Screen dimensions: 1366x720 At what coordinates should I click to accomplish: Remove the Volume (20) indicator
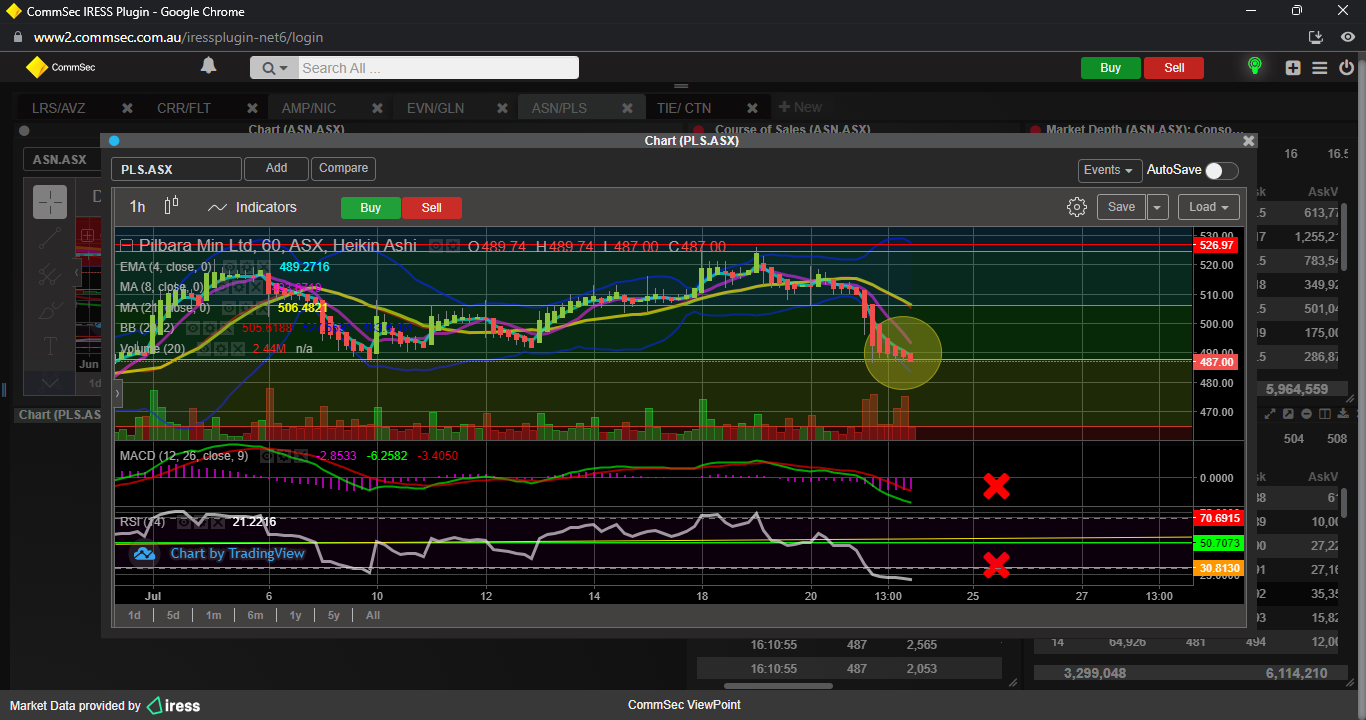(238, 348)
